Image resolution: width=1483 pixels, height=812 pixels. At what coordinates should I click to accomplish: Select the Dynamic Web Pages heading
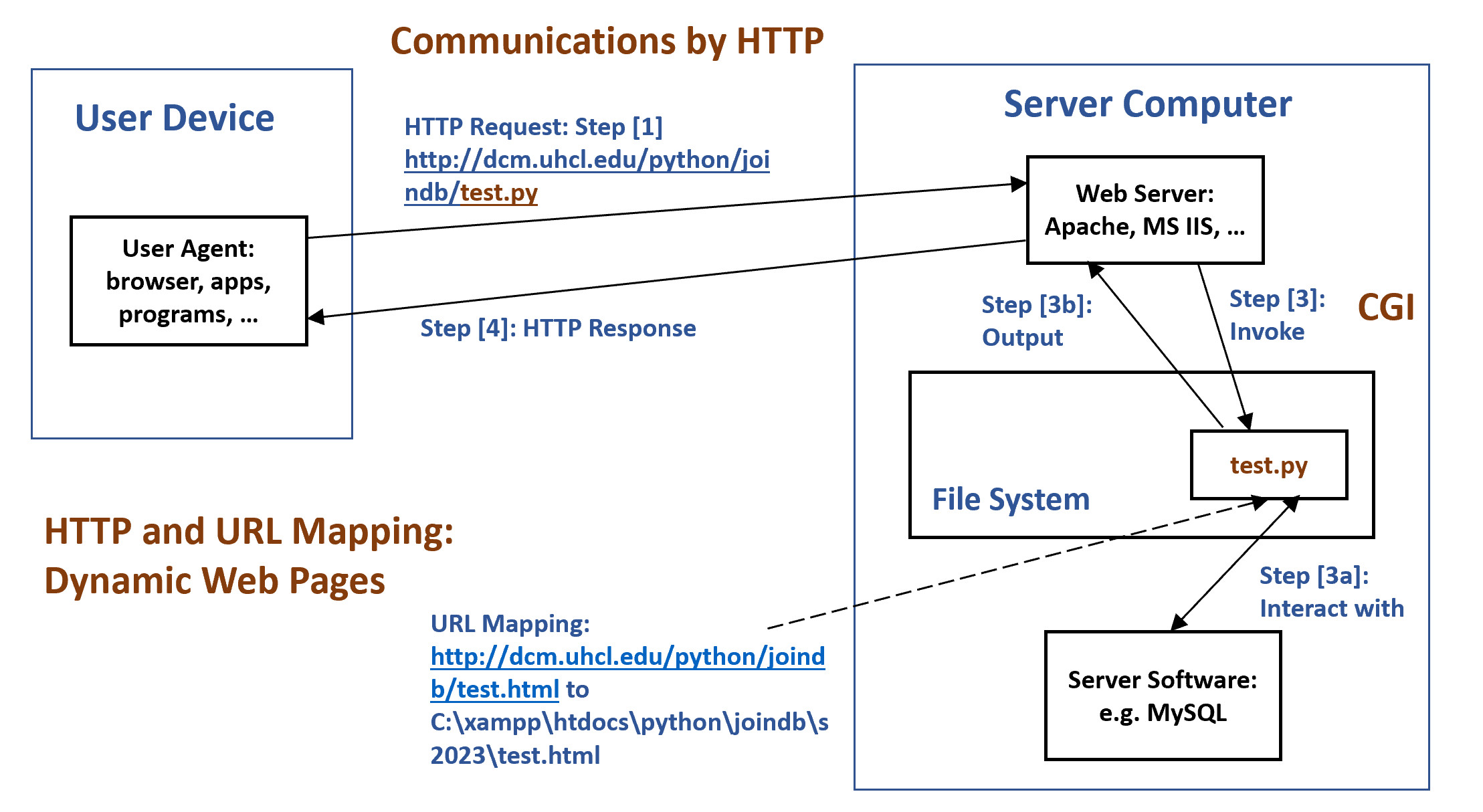pos(215,581)
